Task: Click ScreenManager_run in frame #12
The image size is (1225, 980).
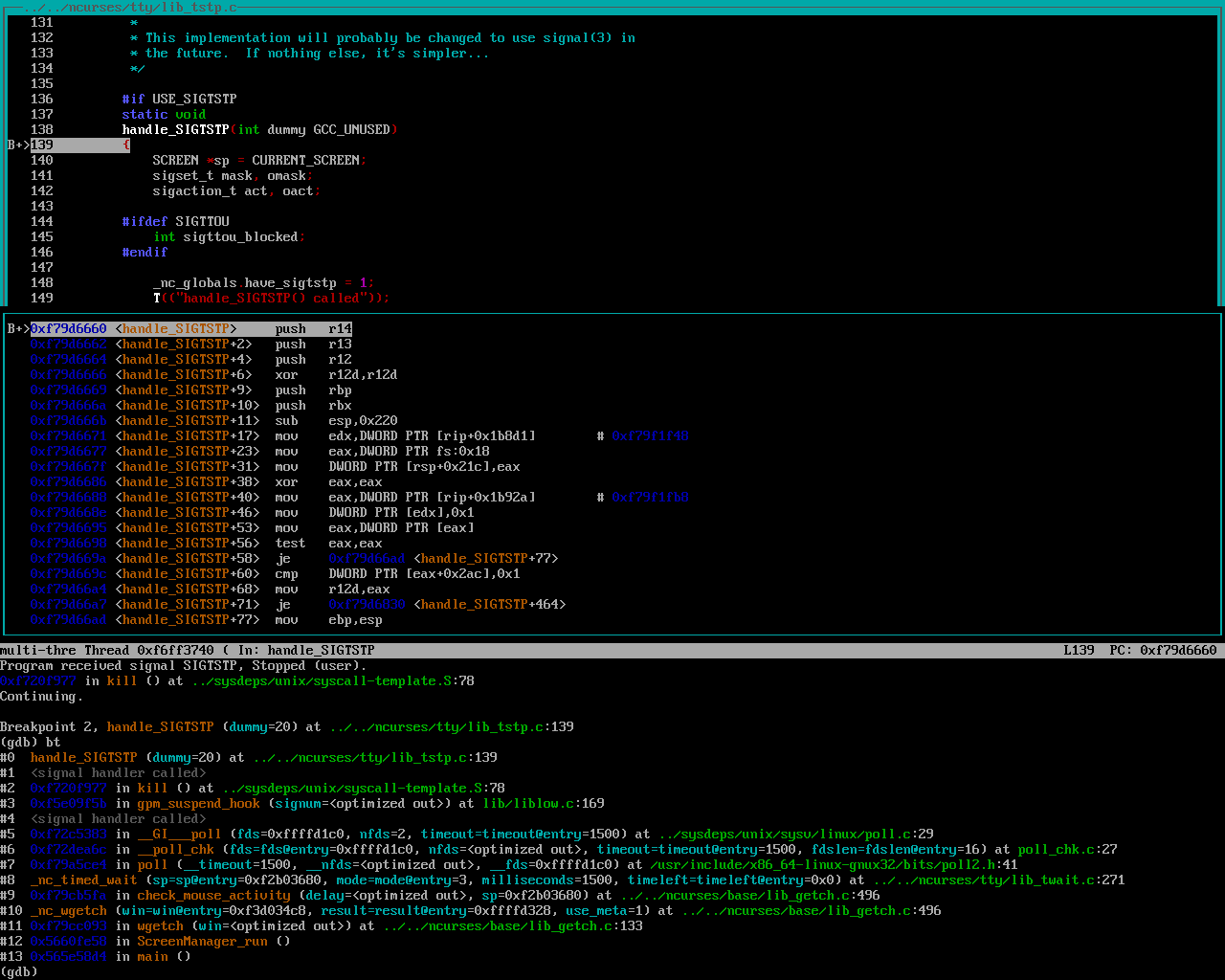Action: click(x=202, y=941)
